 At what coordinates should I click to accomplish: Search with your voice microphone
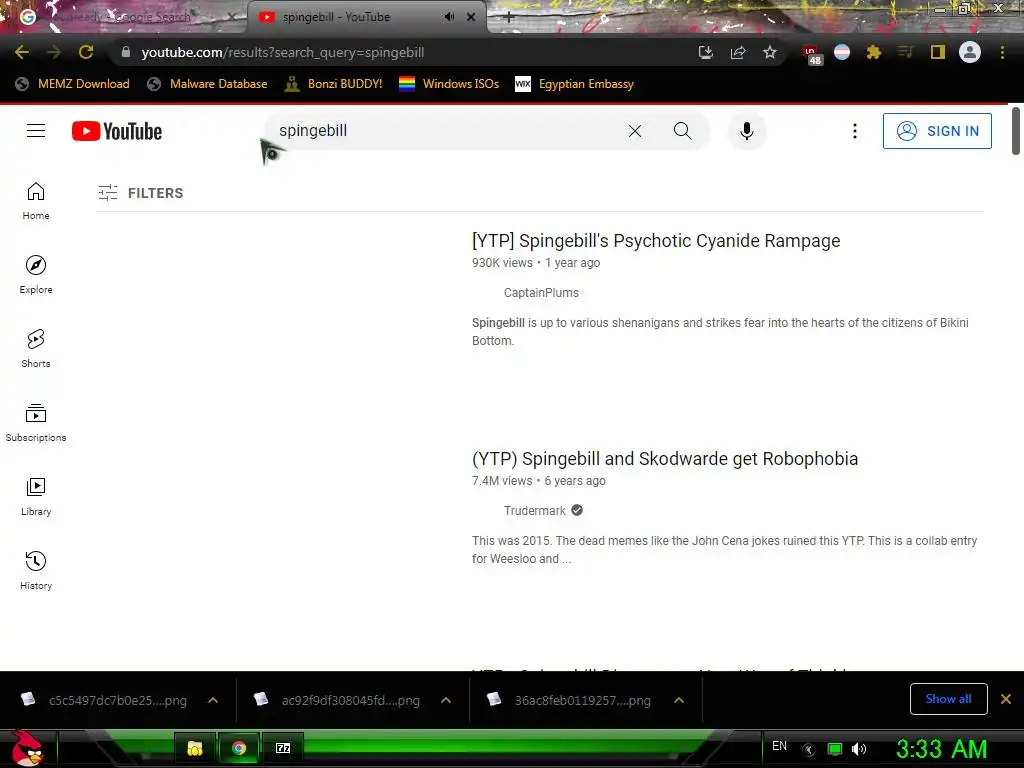pos(746,131)
